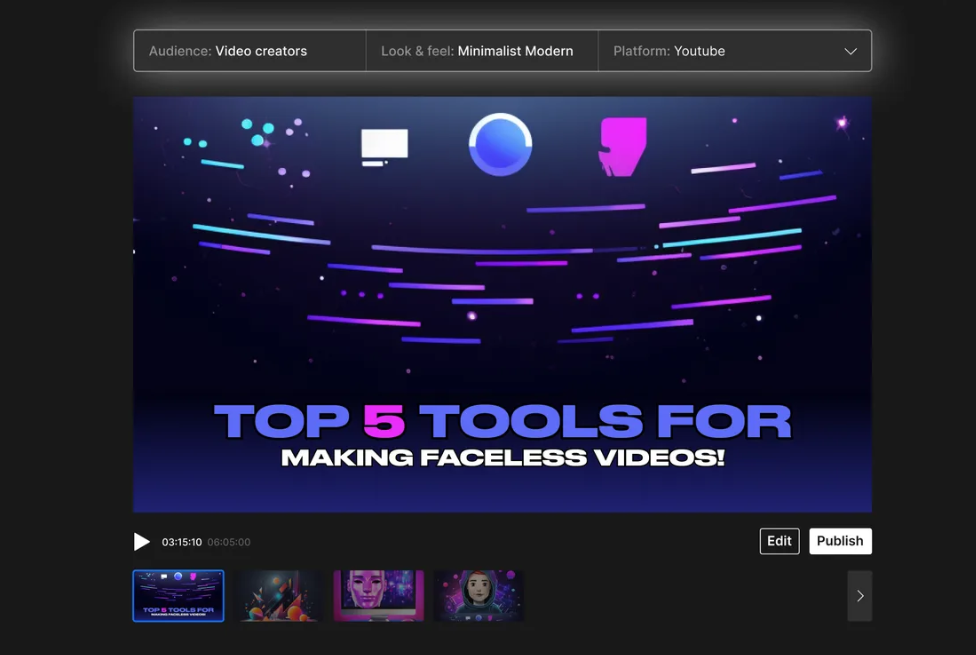
Task: Select the colorful abstract shapes thumbnail
Action: tap(278, 596)
